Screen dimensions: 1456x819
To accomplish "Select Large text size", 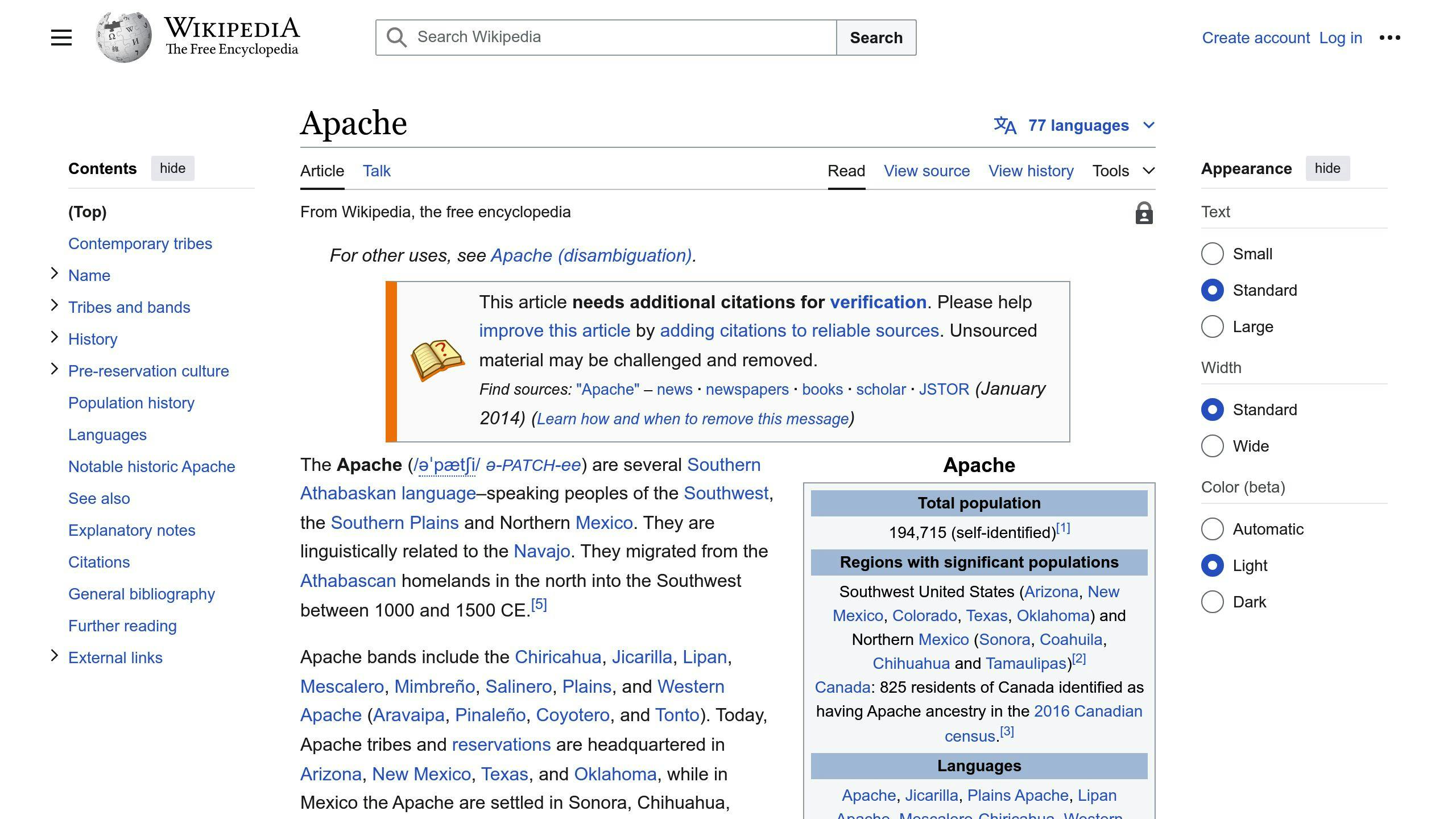I will coord(1212,326).
